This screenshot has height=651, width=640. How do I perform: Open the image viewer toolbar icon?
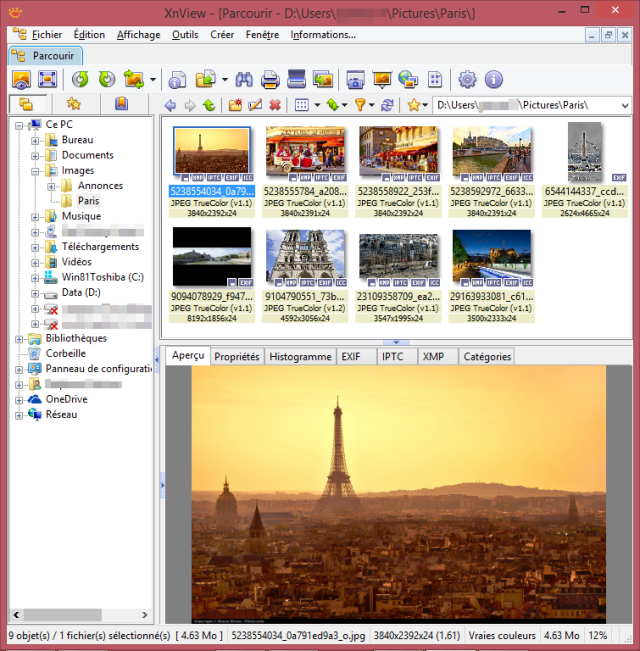tap(22, 79)
